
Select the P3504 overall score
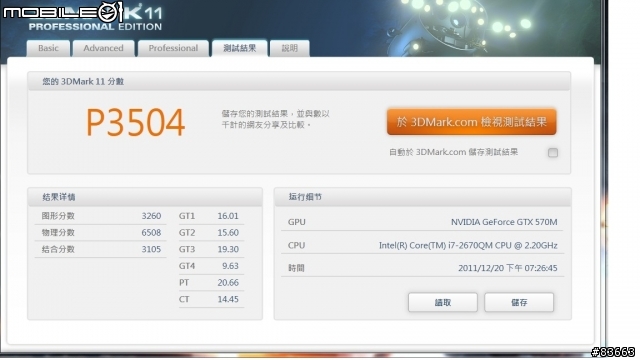point(136,122)
